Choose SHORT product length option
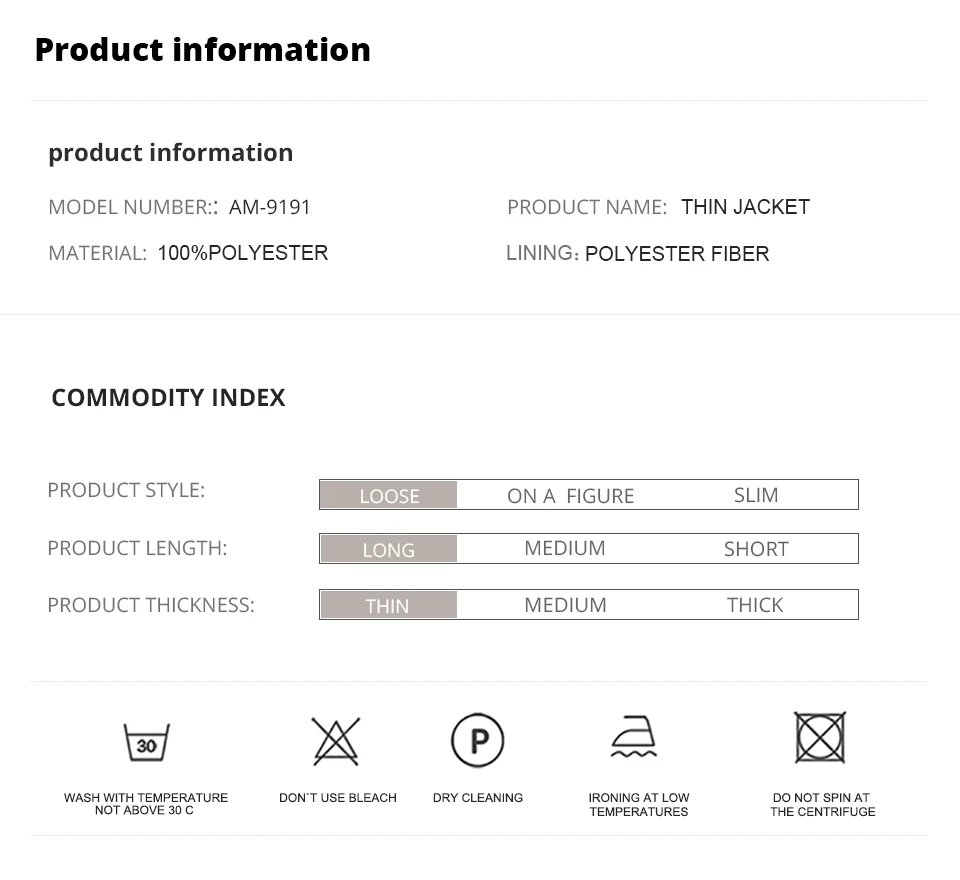Screen dimensions: 960x880 tap(756, 549)
